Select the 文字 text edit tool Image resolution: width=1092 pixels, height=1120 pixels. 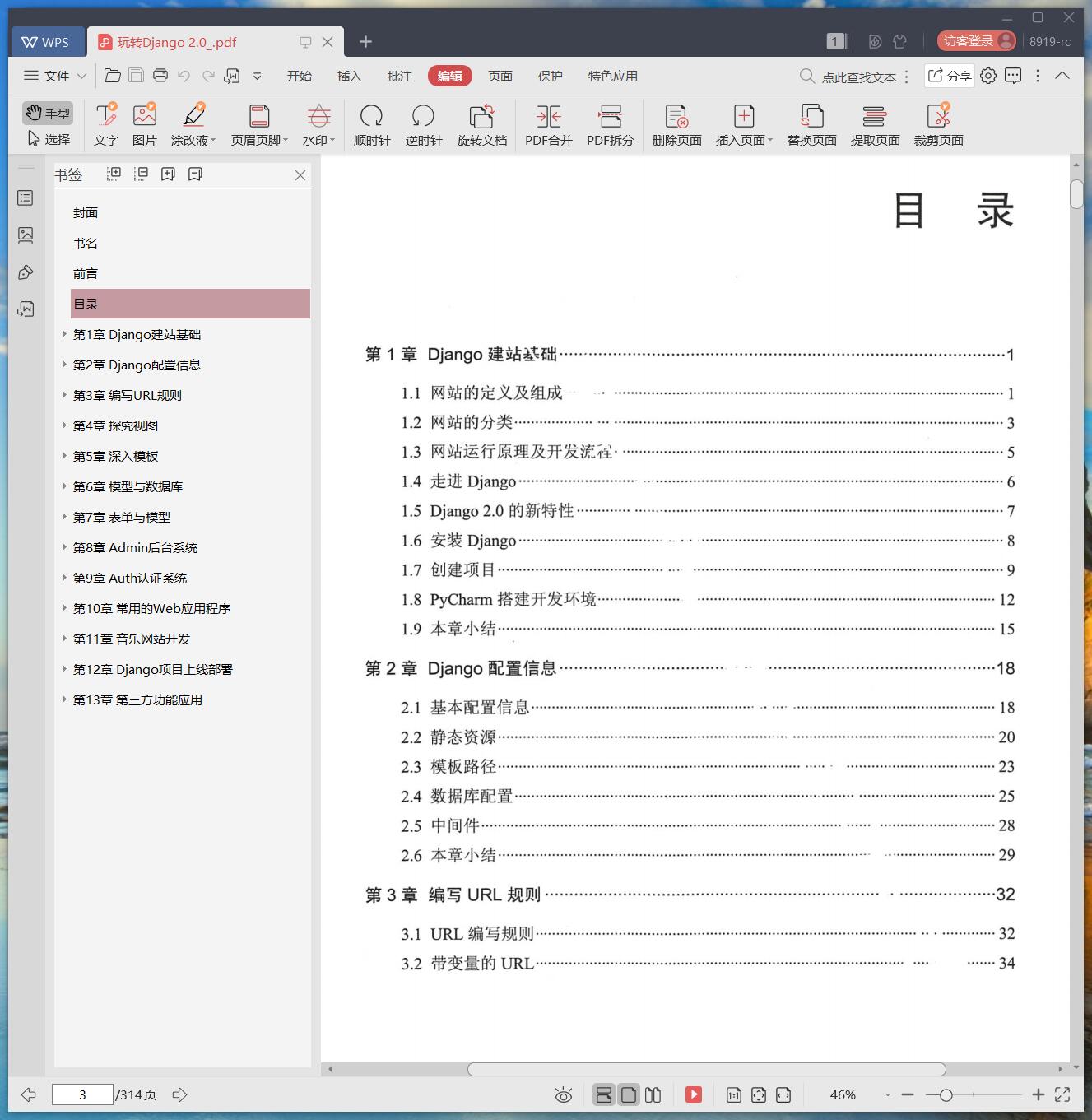(106, 125)
